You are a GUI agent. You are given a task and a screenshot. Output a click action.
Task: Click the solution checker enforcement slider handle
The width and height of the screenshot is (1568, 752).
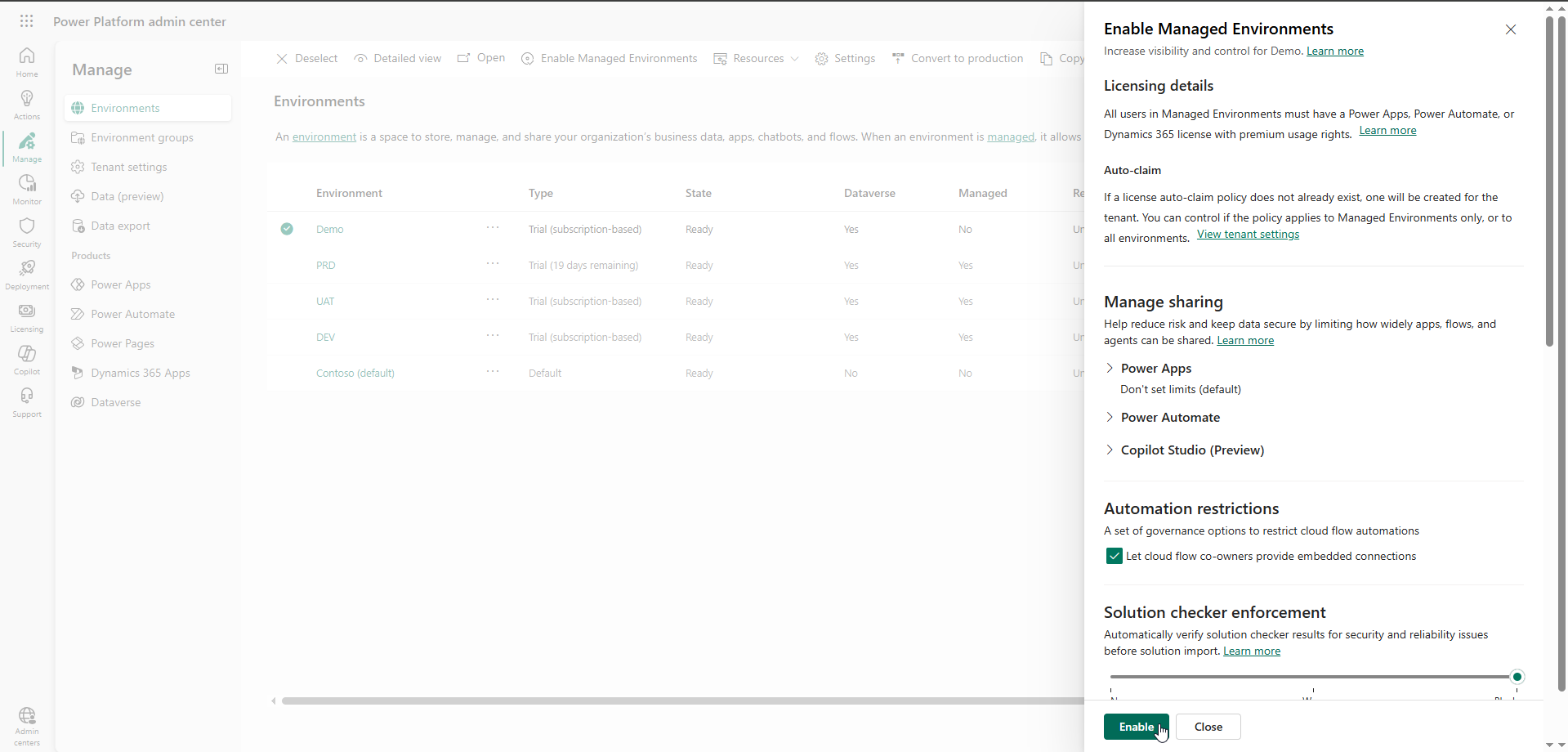pos(1517,677)
